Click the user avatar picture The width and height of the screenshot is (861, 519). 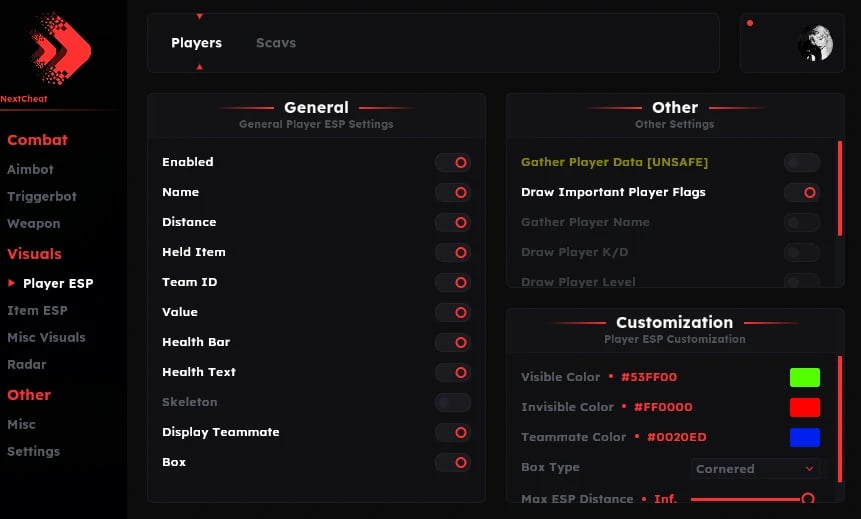click(815, 43)
